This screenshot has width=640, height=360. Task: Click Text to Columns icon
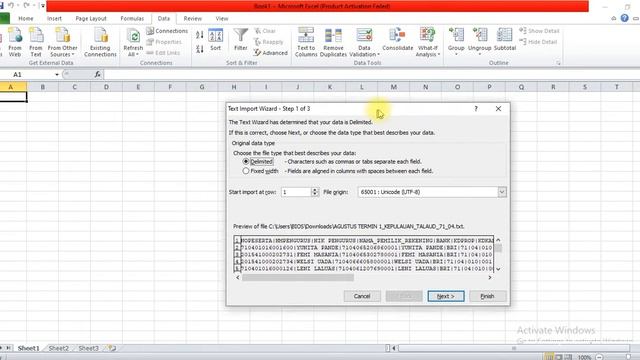pyautogui.click(x=306, y=42)
